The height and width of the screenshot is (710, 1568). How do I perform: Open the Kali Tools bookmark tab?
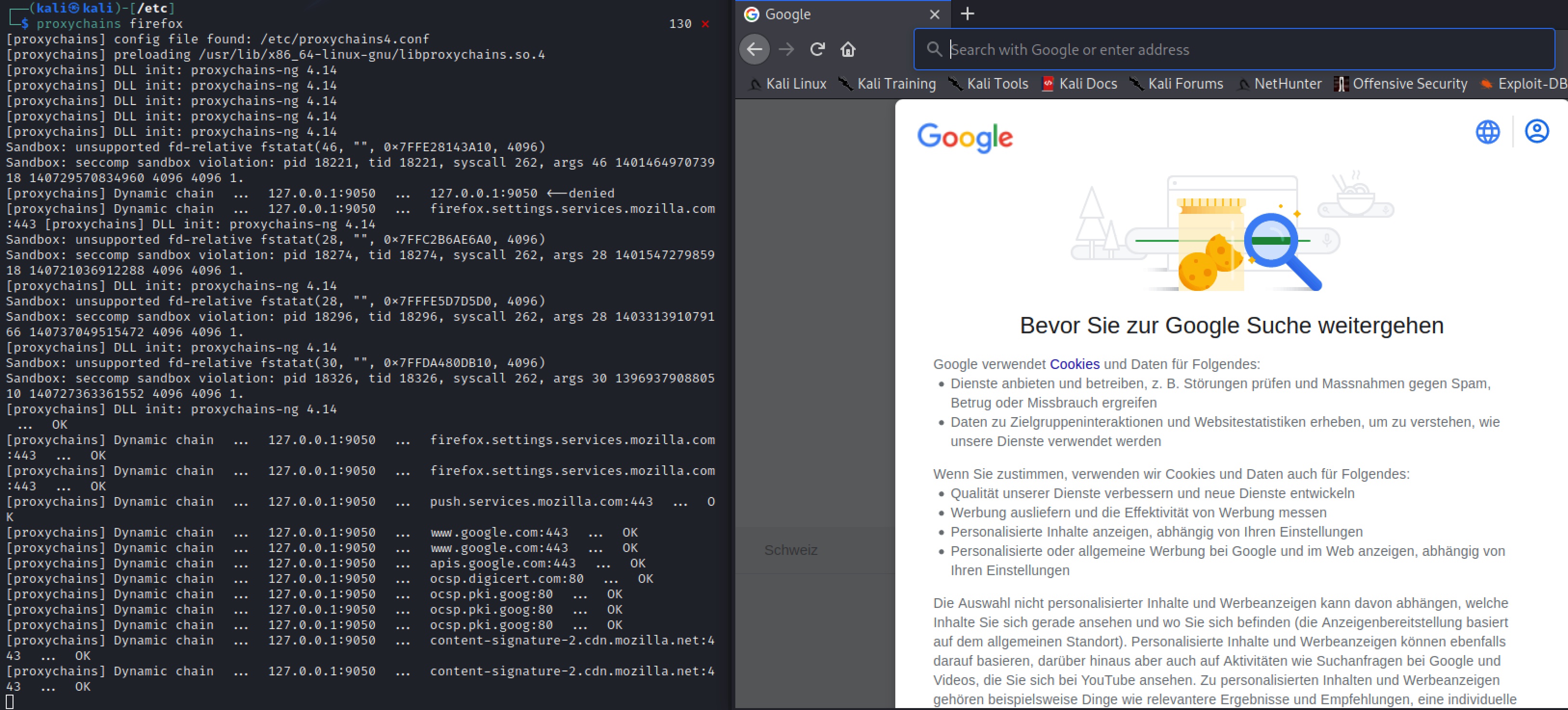tap(994, 84)
